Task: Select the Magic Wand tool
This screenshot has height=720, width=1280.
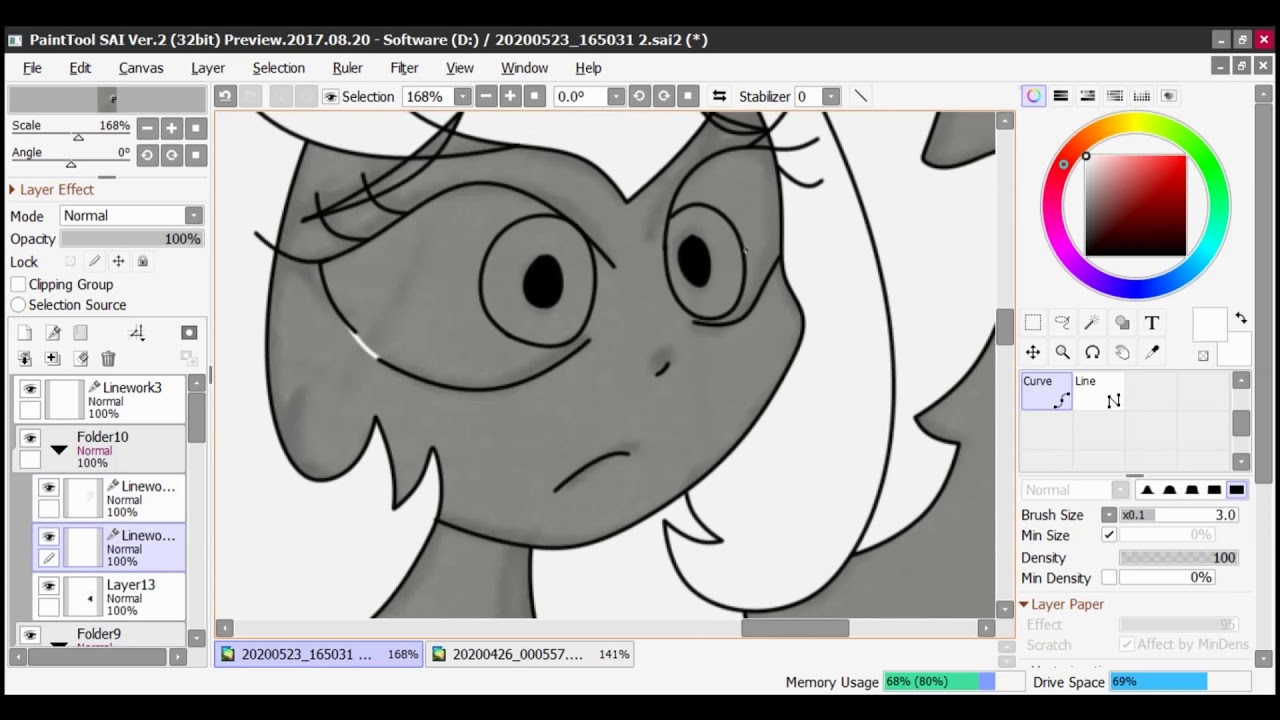Action: 1092,323
